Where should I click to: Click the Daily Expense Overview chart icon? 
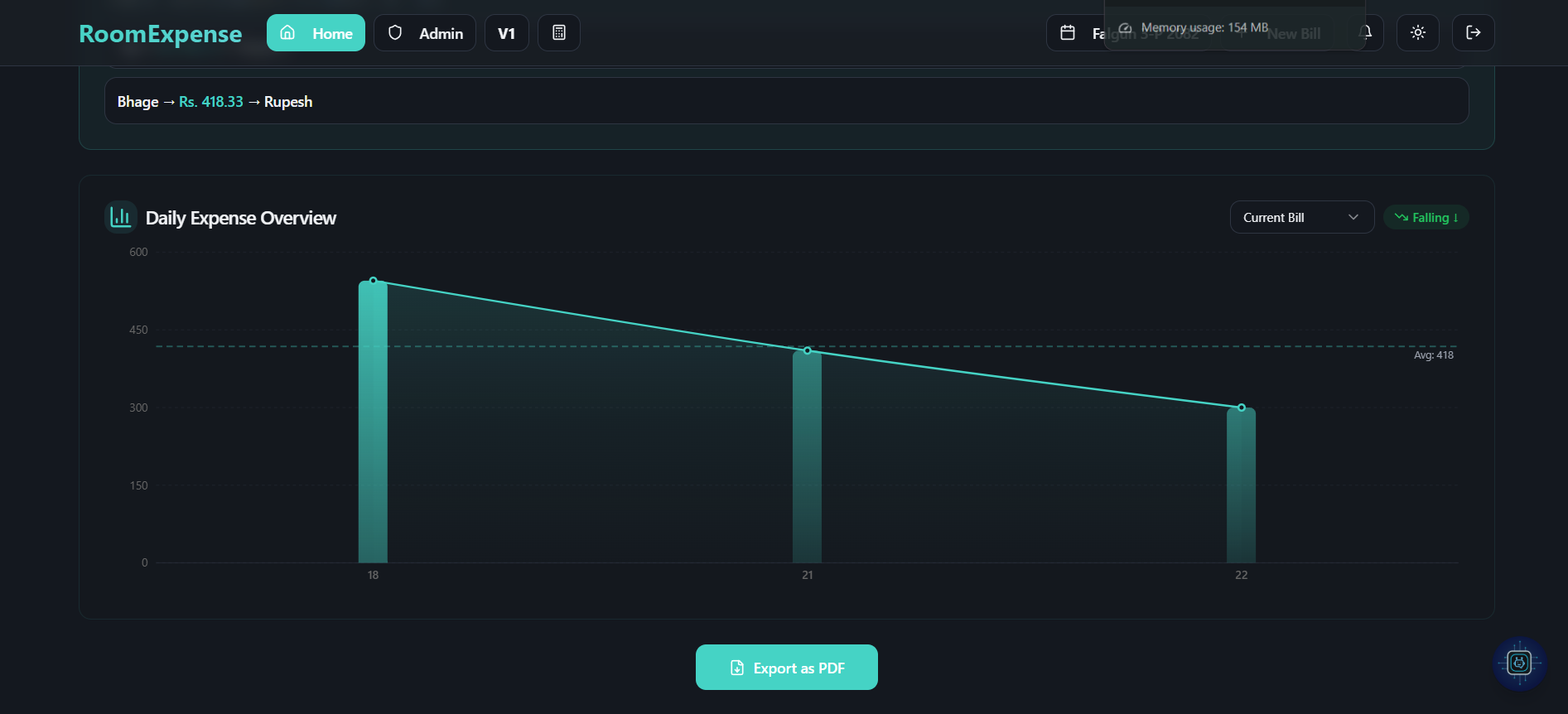pos(121,217)
